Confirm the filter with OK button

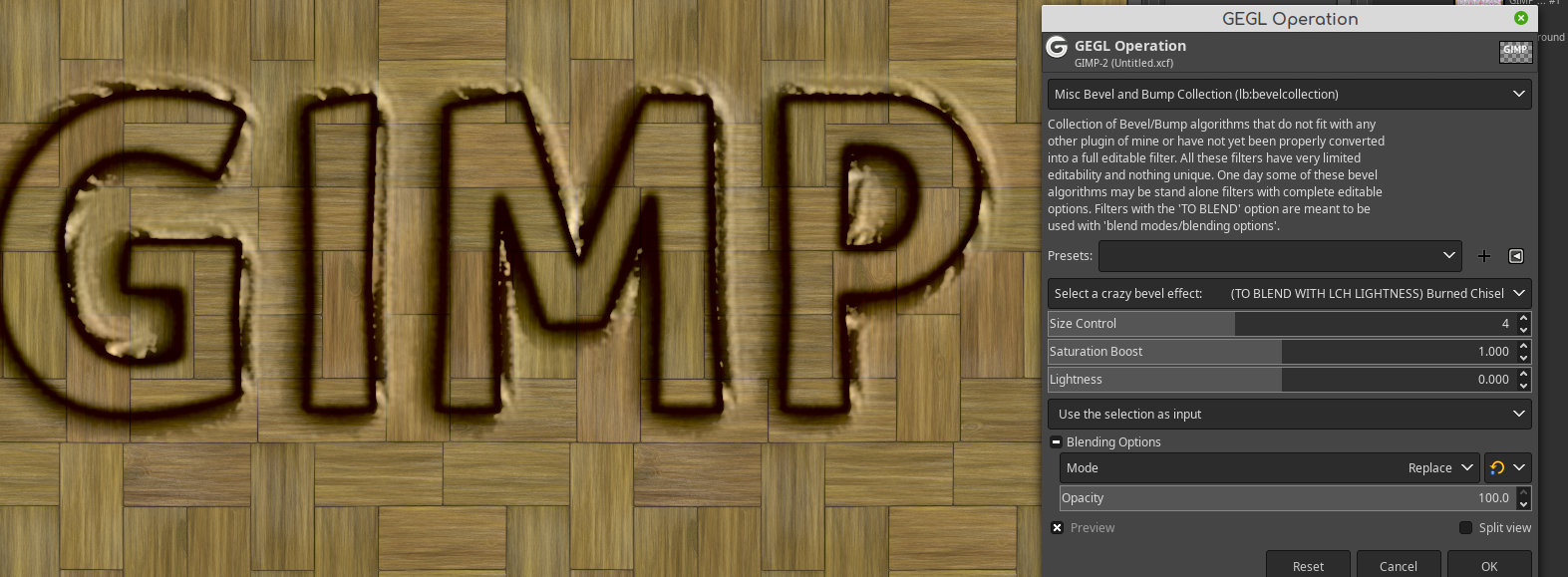pos(1489,565)
